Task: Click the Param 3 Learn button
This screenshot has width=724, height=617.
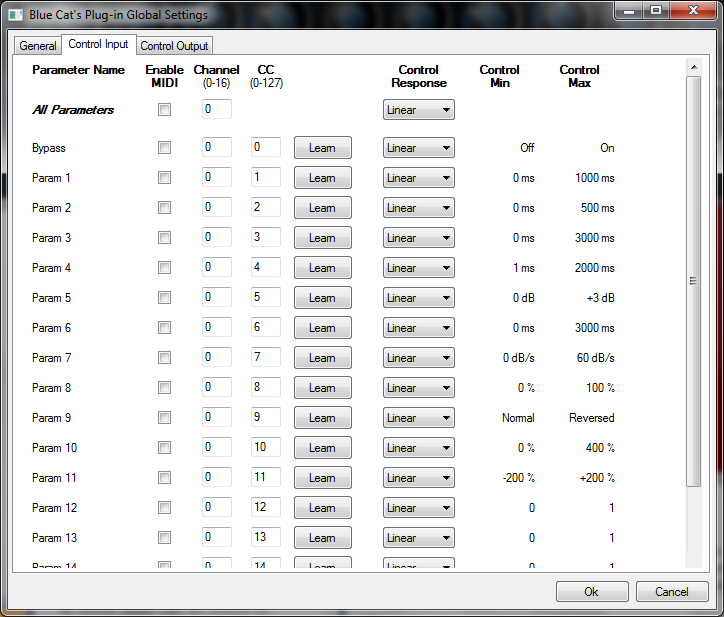Action: point(323,238)
